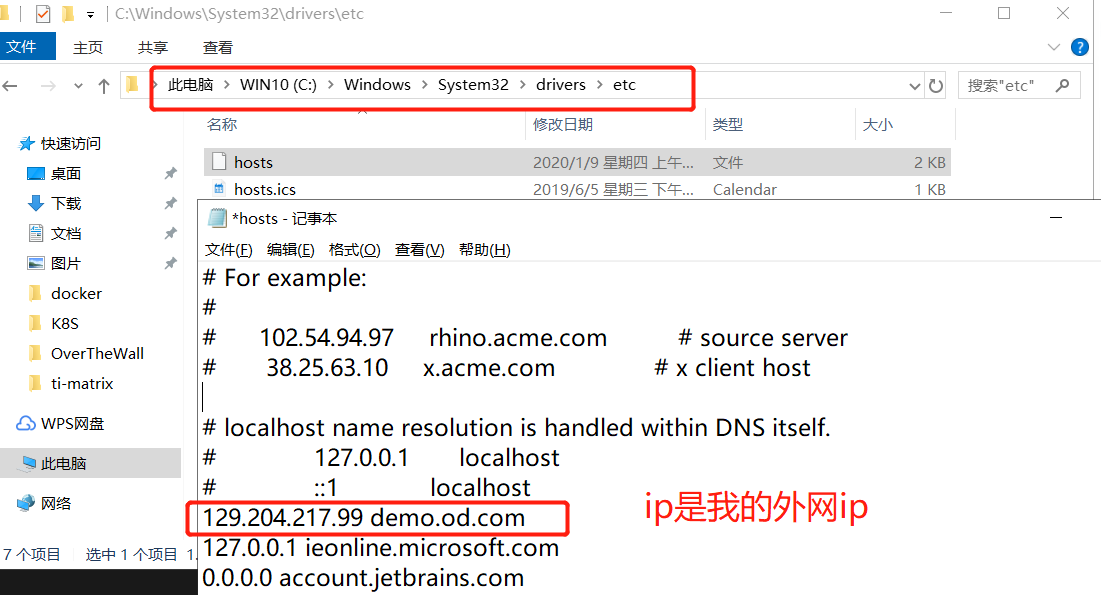Select the hosts.ics calendar file icon
The height and width of the screenshot is (595, 1101).
[219, 189]
